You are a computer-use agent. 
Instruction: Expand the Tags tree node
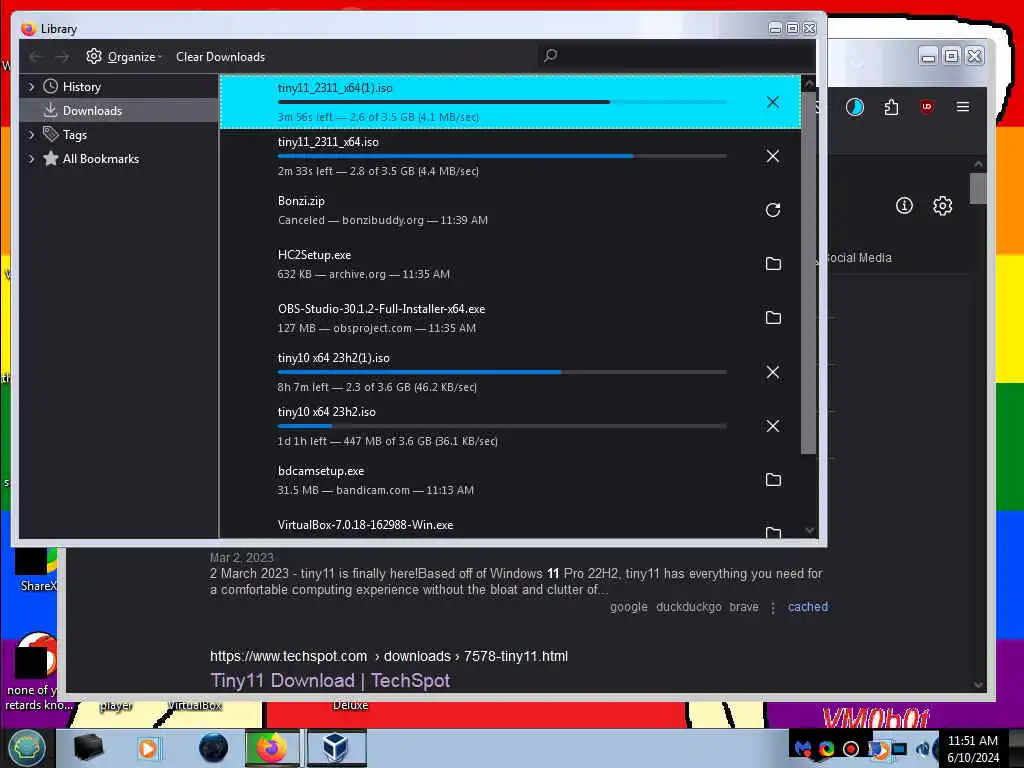tap(31, 135)
